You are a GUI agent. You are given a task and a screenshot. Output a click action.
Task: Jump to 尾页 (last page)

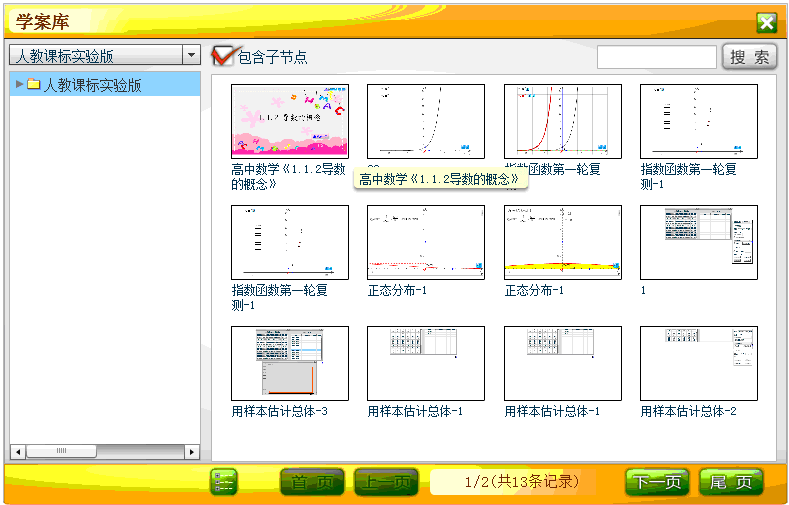point(731,482)
